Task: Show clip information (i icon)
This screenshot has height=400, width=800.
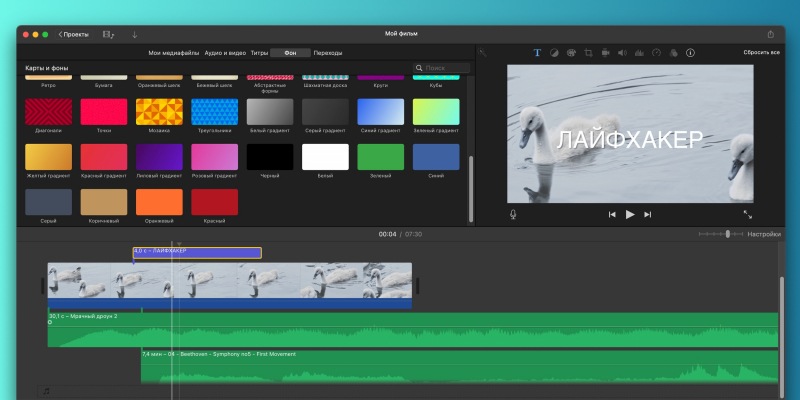Action: point(690,53)
